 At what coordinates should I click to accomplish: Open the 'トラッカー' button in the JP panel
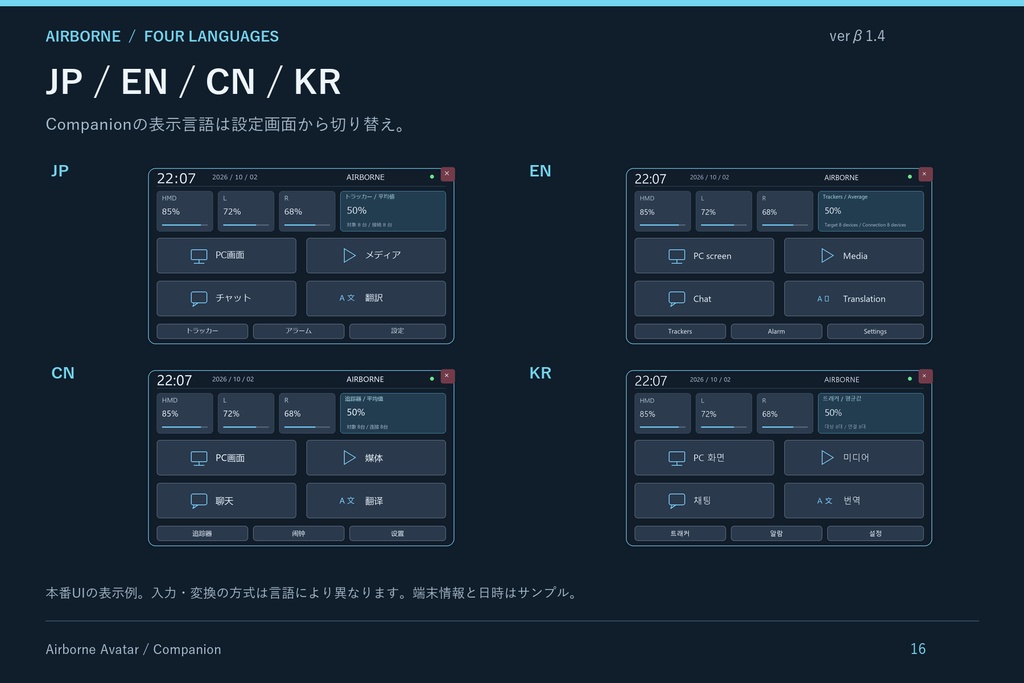pyautogui.click(x=202, y=331)
